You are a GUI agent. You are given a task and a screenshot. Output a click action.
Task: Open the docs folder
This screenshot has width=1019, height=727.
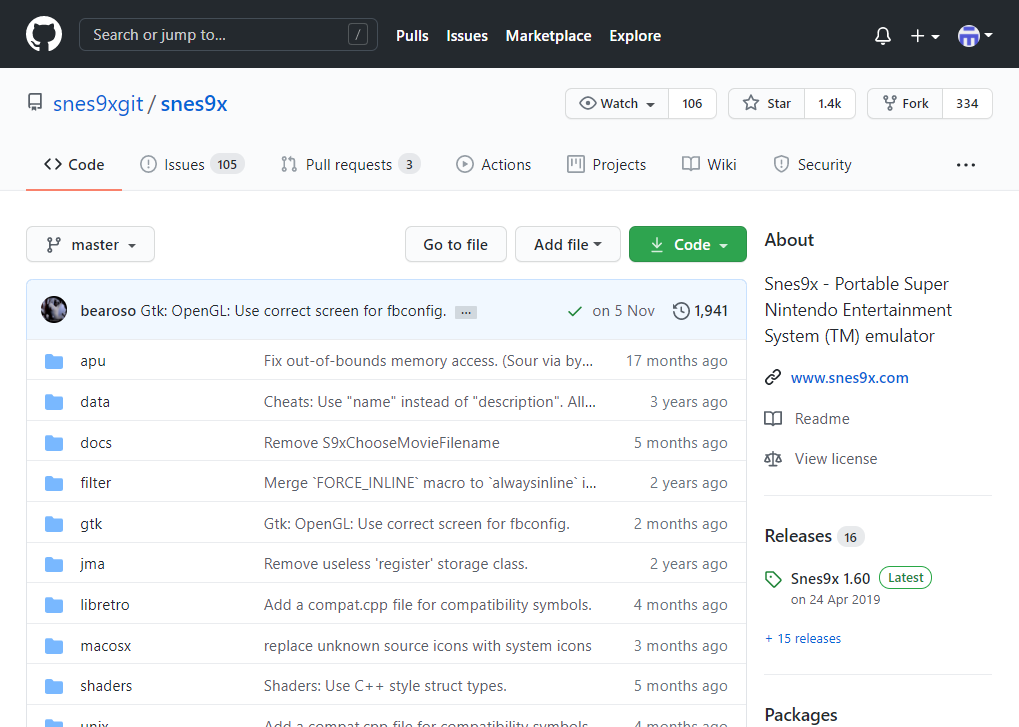[96, 443]
